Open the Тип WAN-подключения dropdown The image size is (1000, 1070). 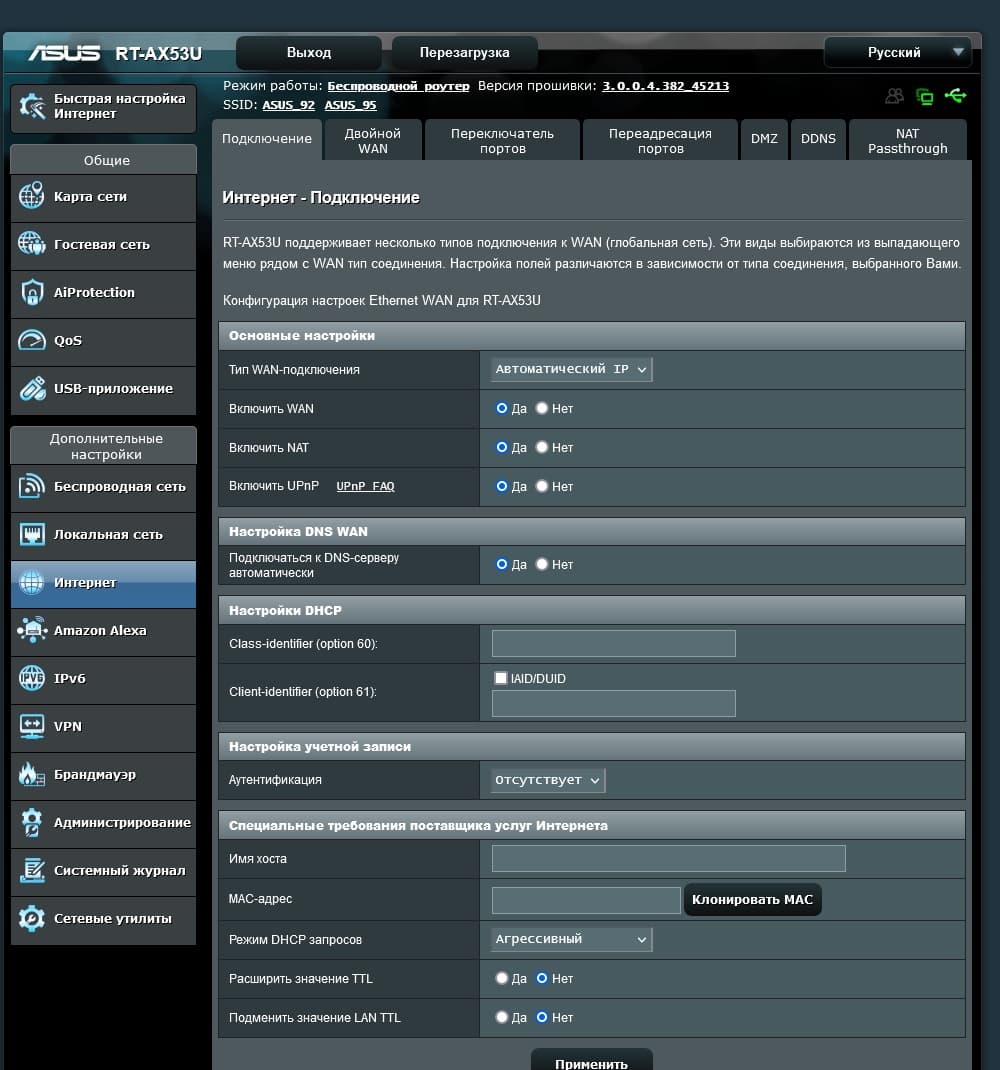pos(571,369)
